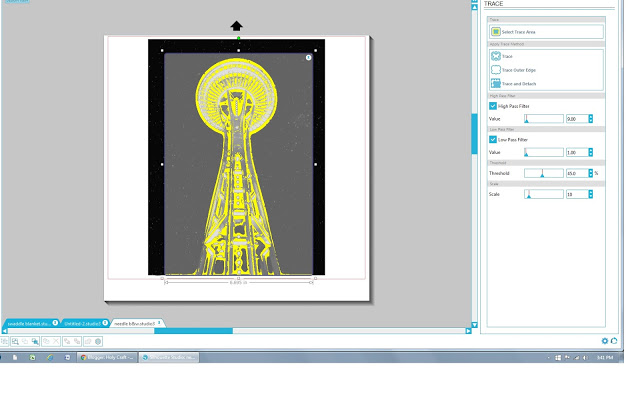This screenshot has height=400, width=640.
Task: Click the scroll down arrow on canvas
Action: [474, 325]
